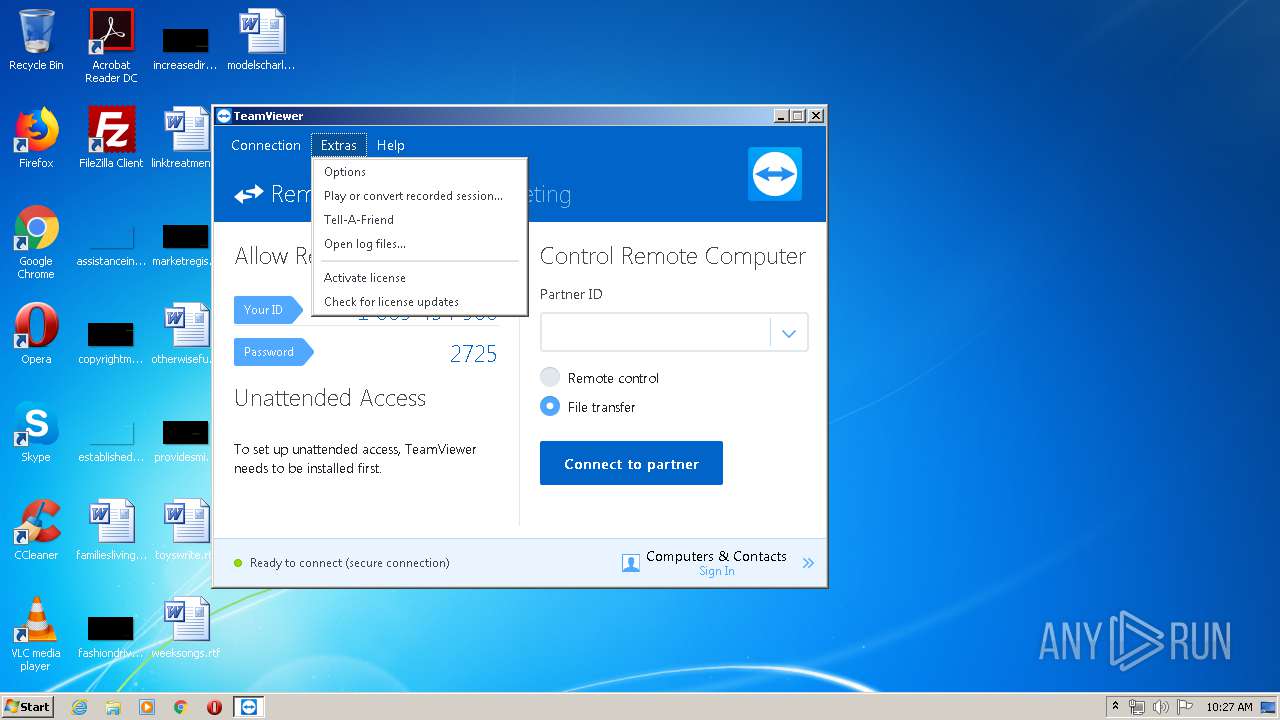Click the Computers & Contacts person icon

[x=631, y=563]
